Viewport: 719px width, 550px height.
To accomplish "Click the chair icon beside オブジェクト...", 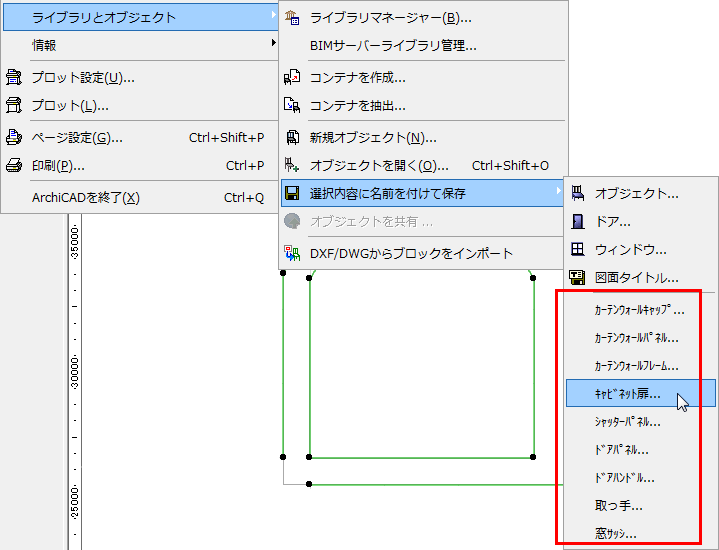I will pos(578,193).
